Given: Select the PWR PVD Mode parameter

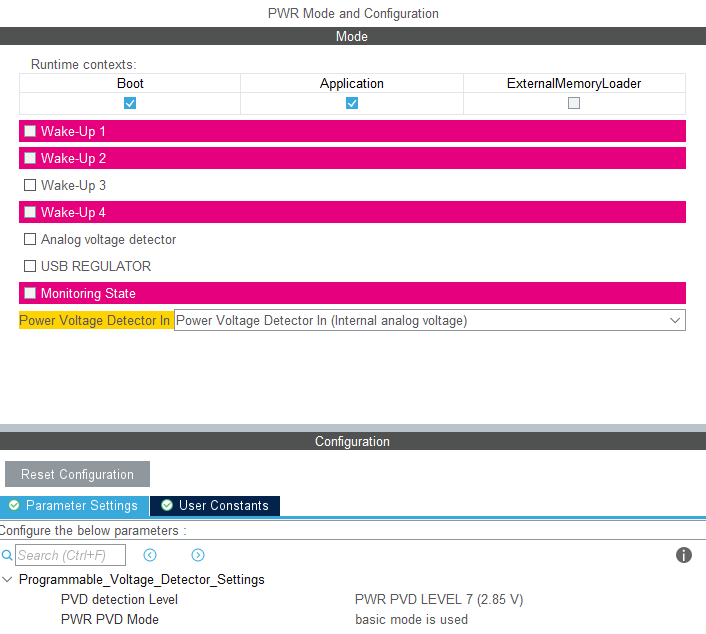Looking at the screenshot, I should (x=110, y=619).
